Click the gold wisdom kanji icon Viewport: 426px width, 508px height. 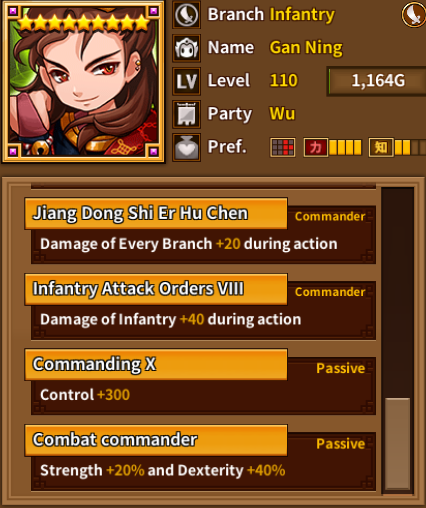click(x=381, y=147)
